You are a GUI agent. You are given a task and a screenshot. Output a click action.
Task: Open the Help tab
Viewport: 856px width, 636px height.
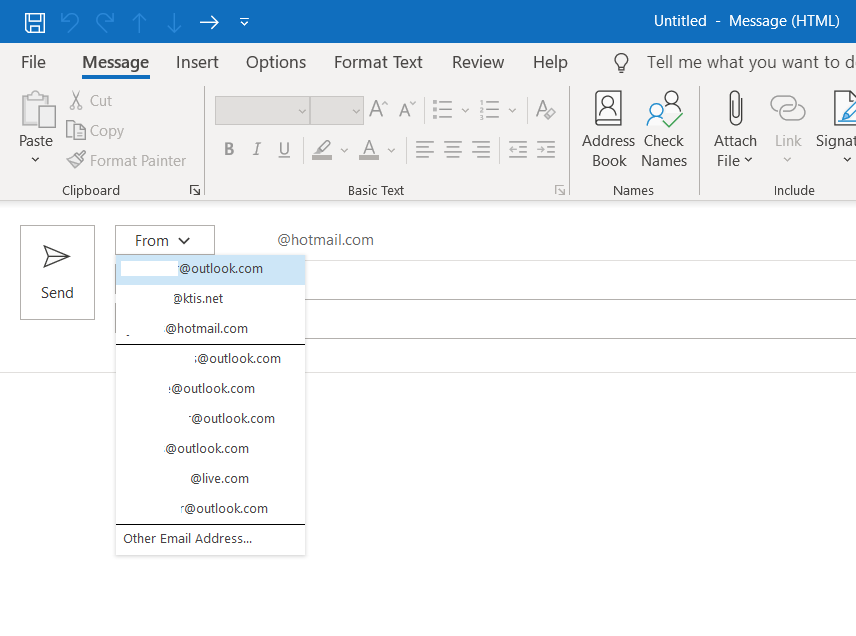pos(550,62)
